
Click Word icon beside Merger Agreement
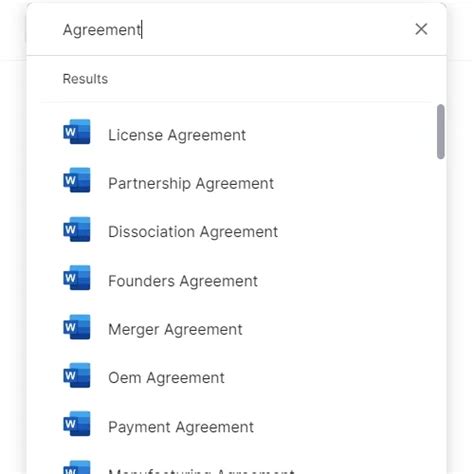click(x=77, y=327)
